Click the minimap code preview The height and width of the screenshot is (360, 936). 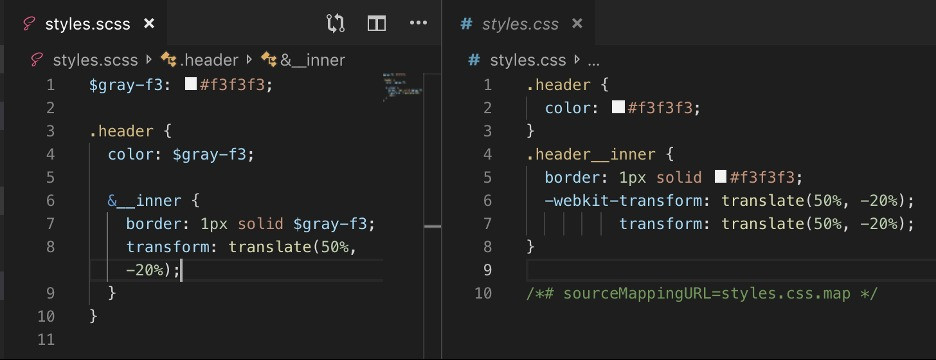click(x=402, y=87)
